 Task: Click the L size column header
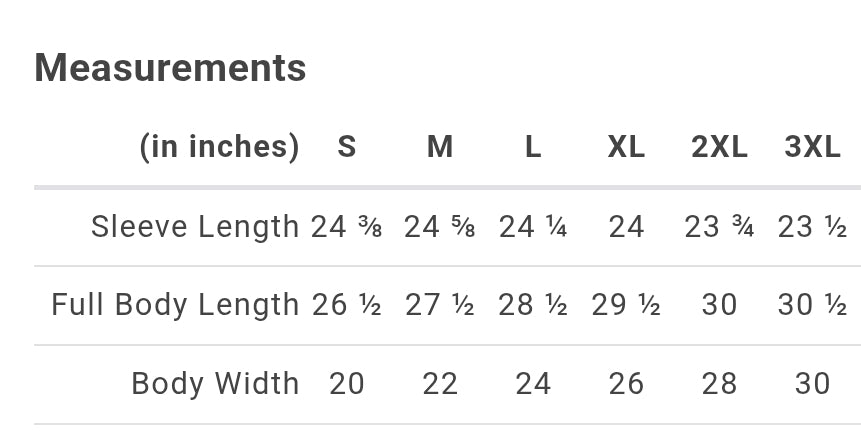click(x=532, y=147)
